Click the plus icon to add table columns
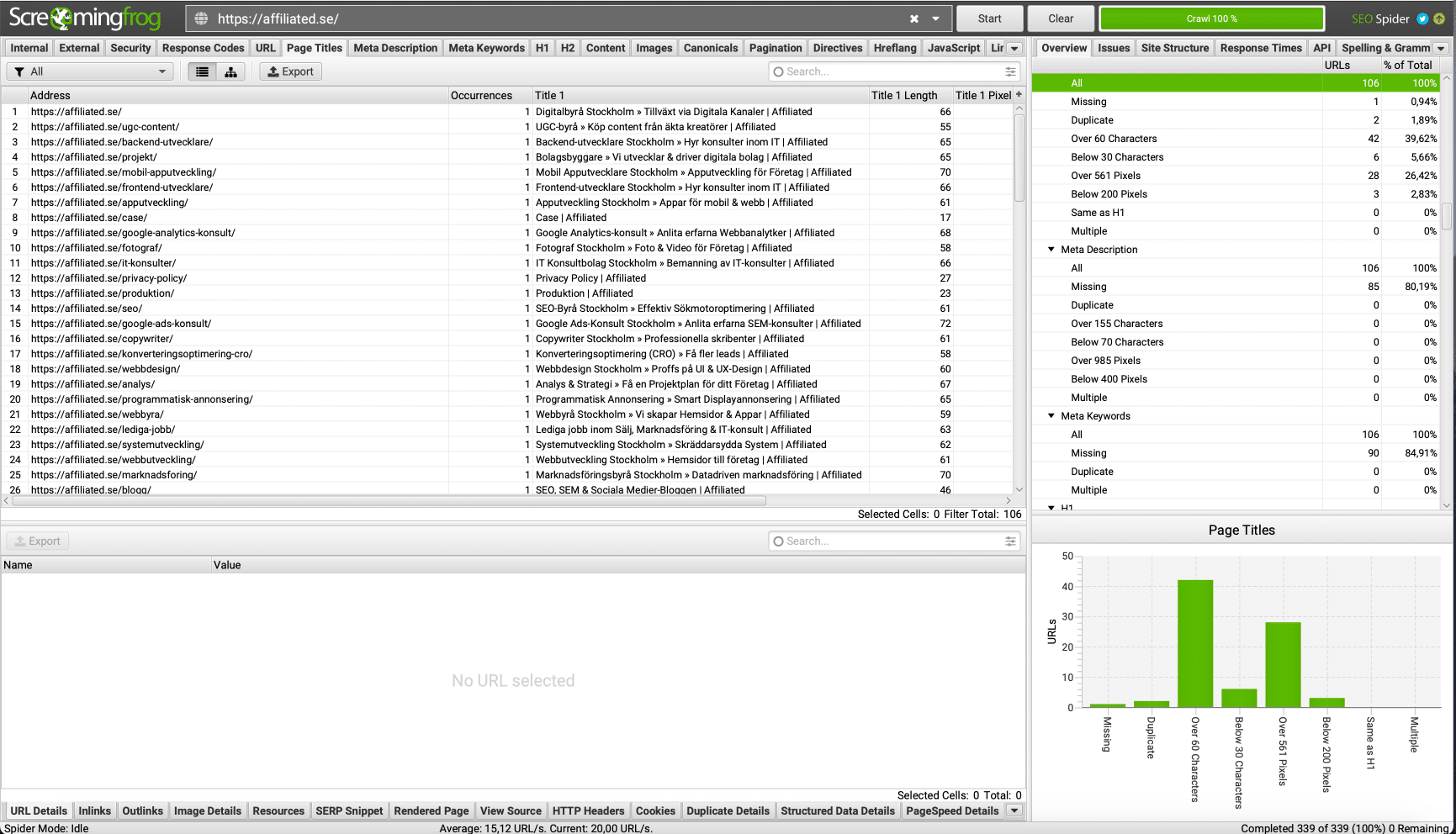Screen dimensions: 1456x834 (x=1019, y=95)
